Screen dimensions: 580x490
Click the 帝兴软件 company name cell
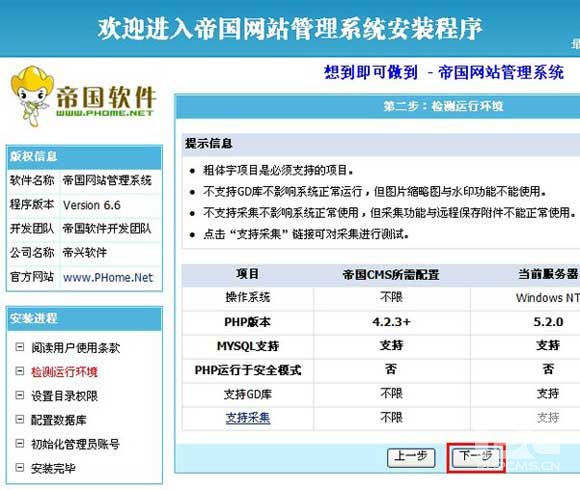point(85,253)
